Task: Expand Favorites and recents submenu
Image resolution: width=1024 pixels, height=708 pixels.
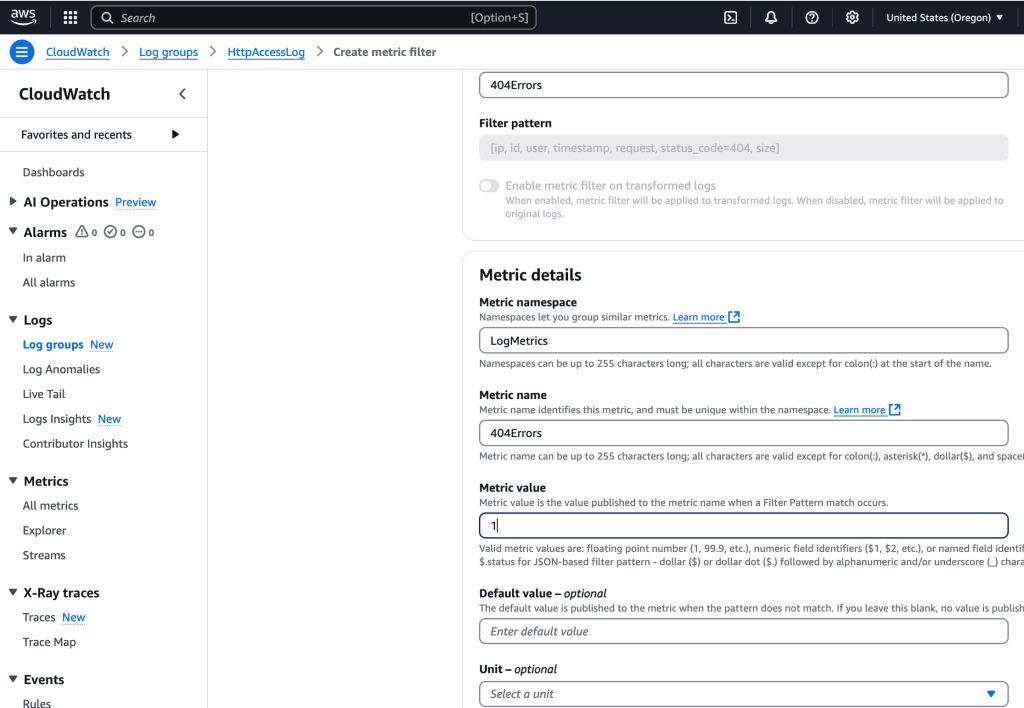Action: [x=176, y=135]
